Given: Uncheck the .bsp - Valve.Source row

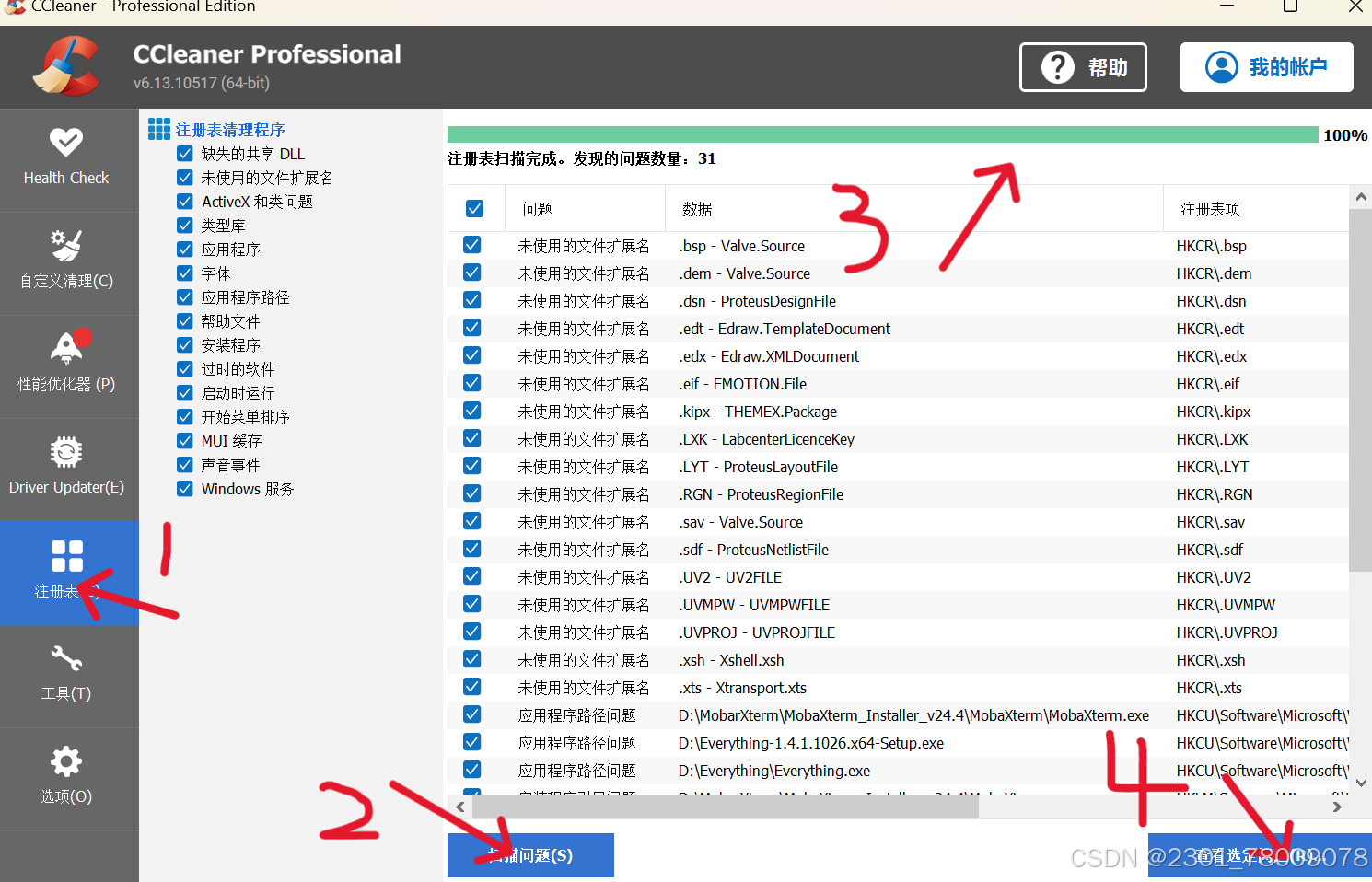Looking at the screenshot, I should pos(472,245).
